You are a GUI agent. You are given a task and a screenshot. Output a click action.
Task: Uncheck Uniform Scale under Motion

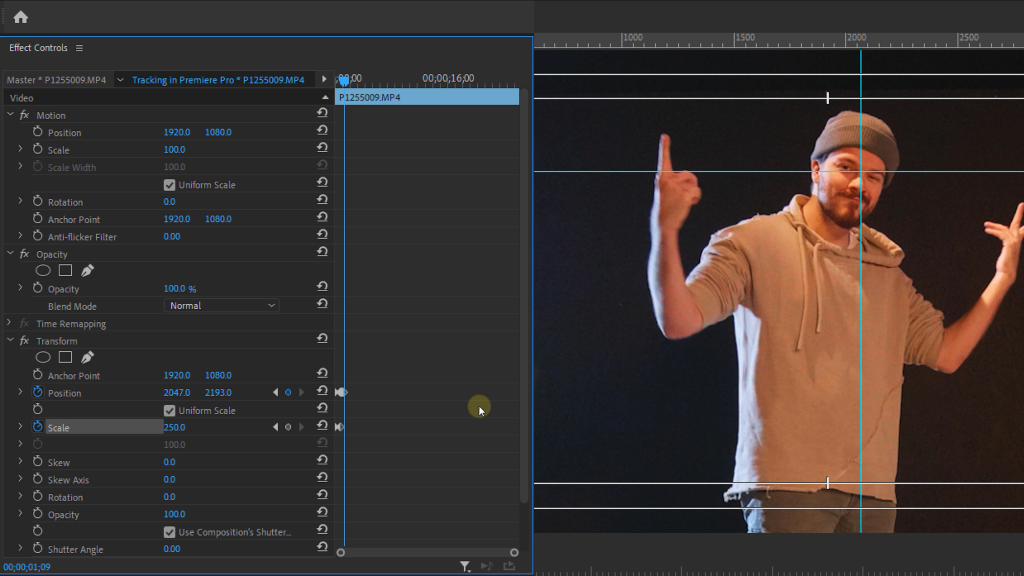pos(169,185)
